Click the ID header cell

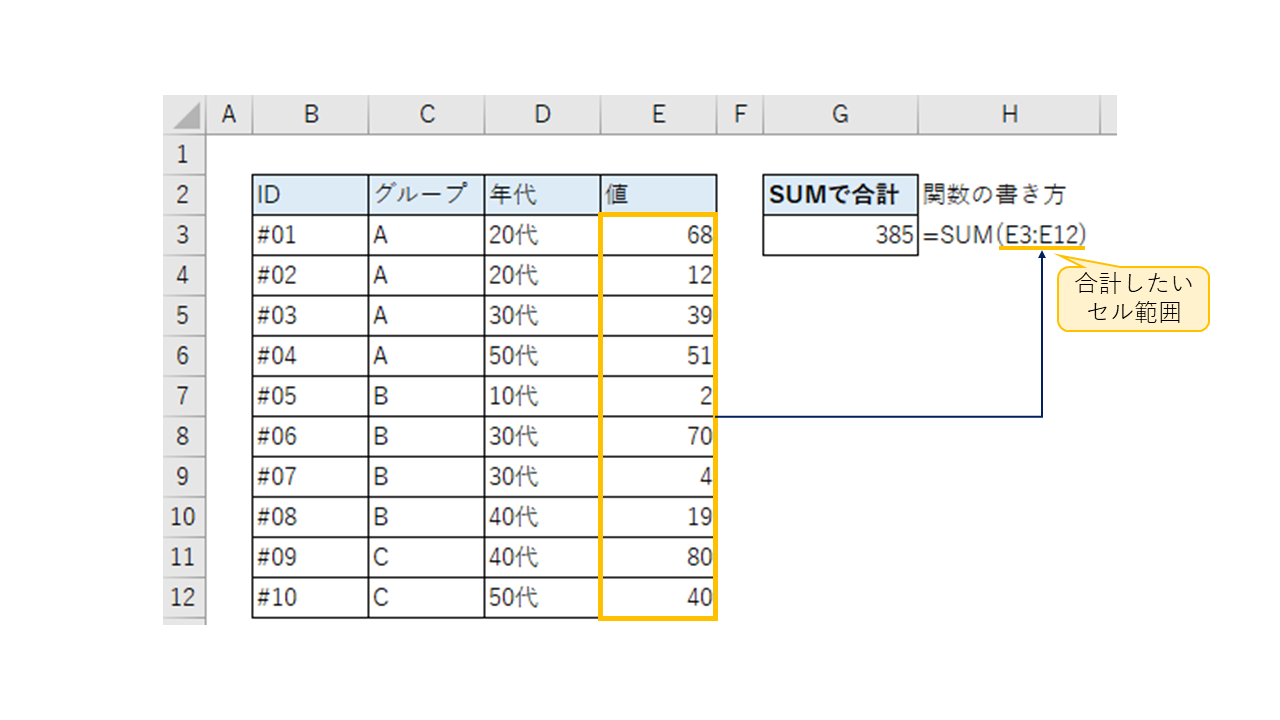[x=311, y=195]
